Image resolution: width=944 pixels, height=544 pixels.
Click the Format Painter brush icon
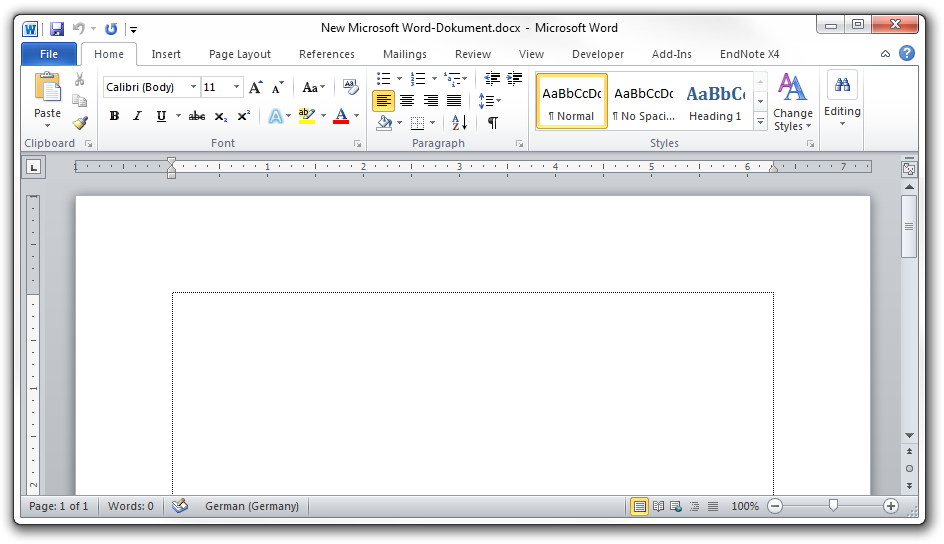click(x=80, y=123)
